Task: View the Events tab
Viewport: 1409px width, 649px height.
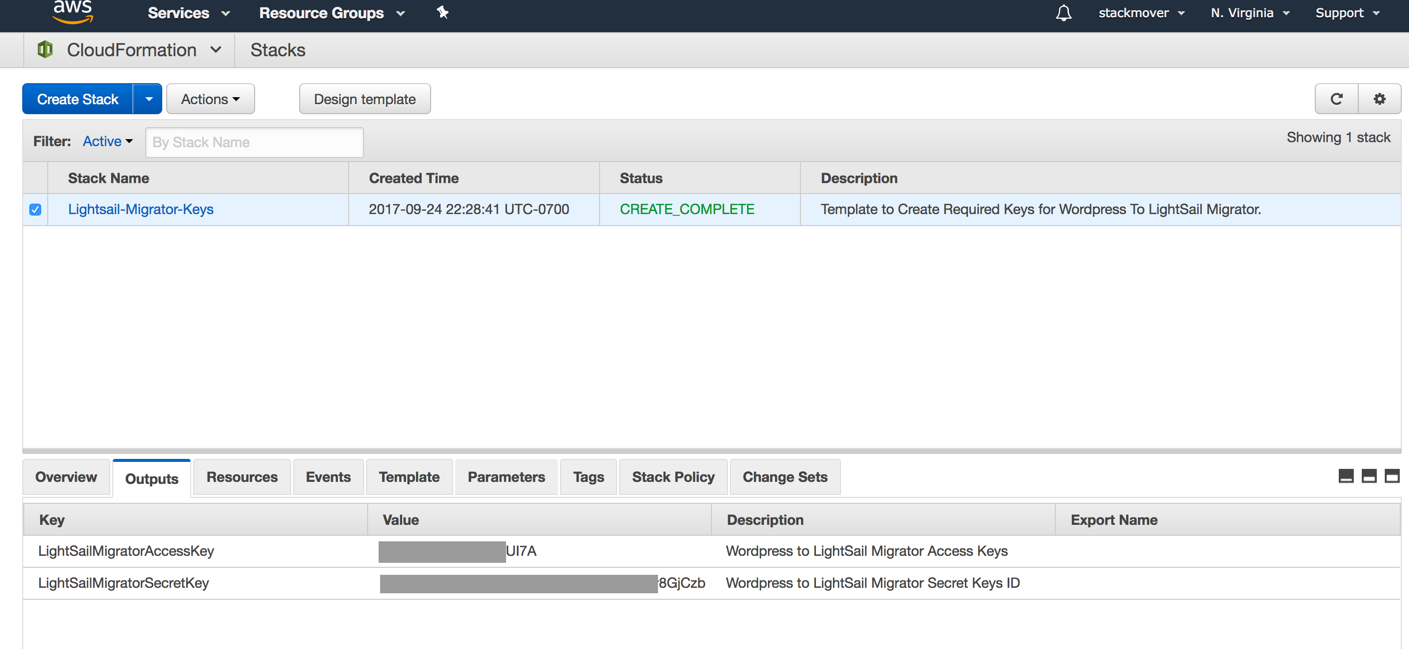Action: 328,477
